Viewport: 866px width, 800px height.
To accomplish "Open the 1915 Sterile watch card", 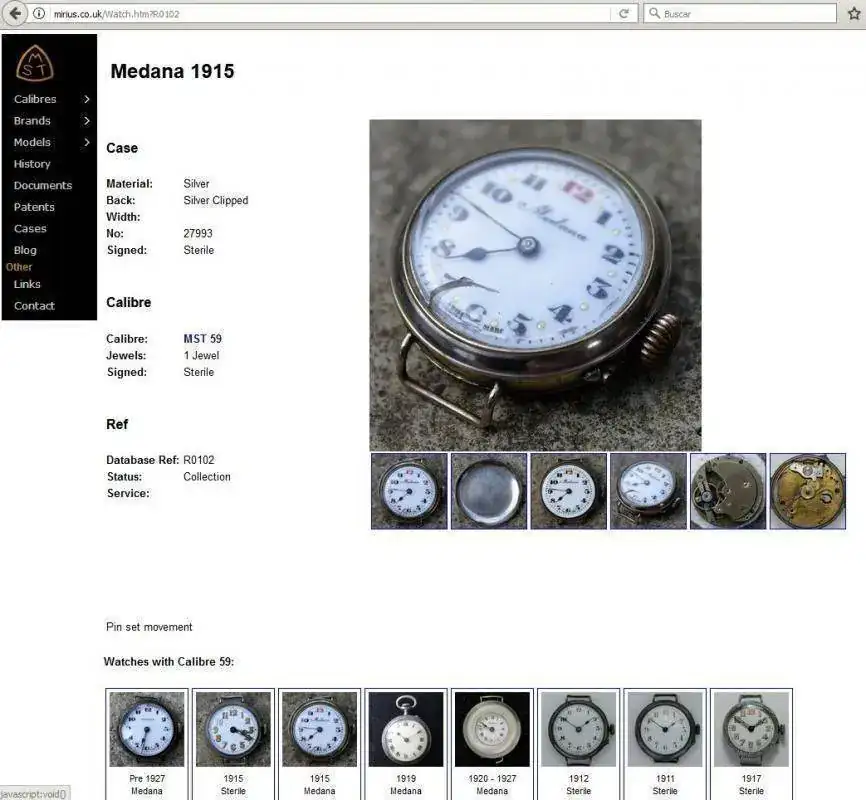I will point(233,744).
